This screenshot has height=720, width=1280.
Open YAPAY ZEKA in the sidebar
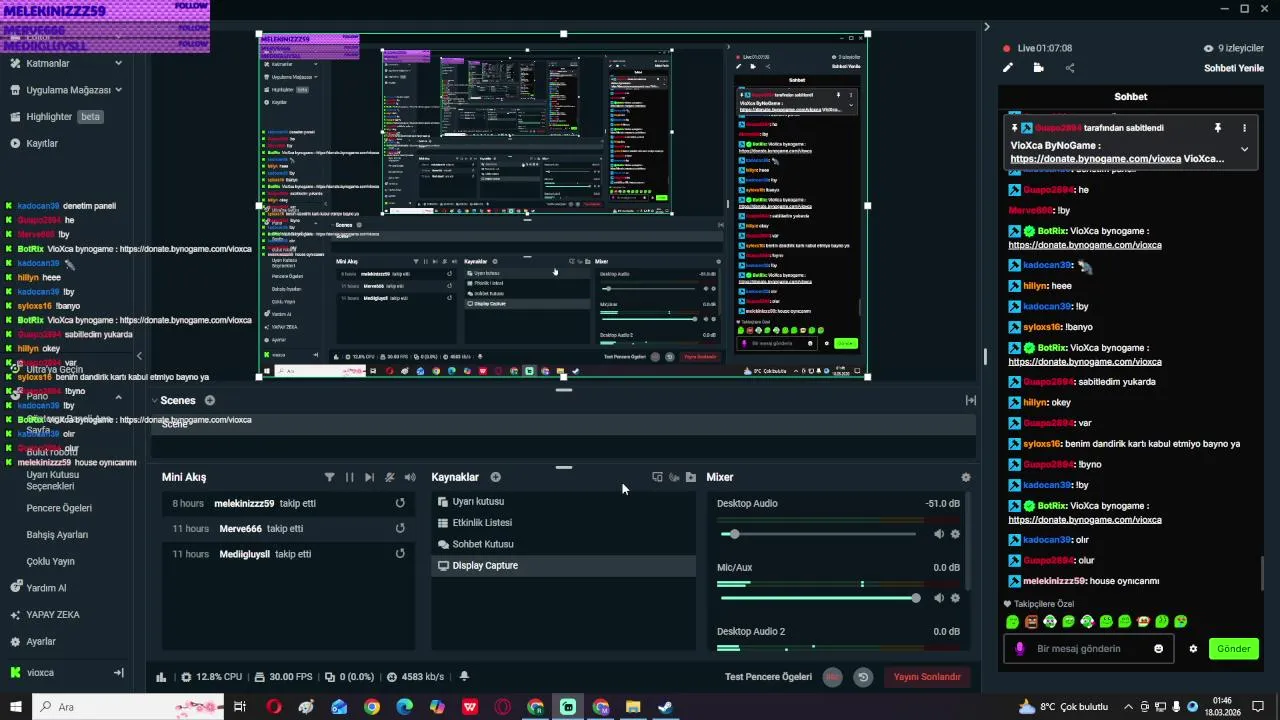(x=45, y=615)
